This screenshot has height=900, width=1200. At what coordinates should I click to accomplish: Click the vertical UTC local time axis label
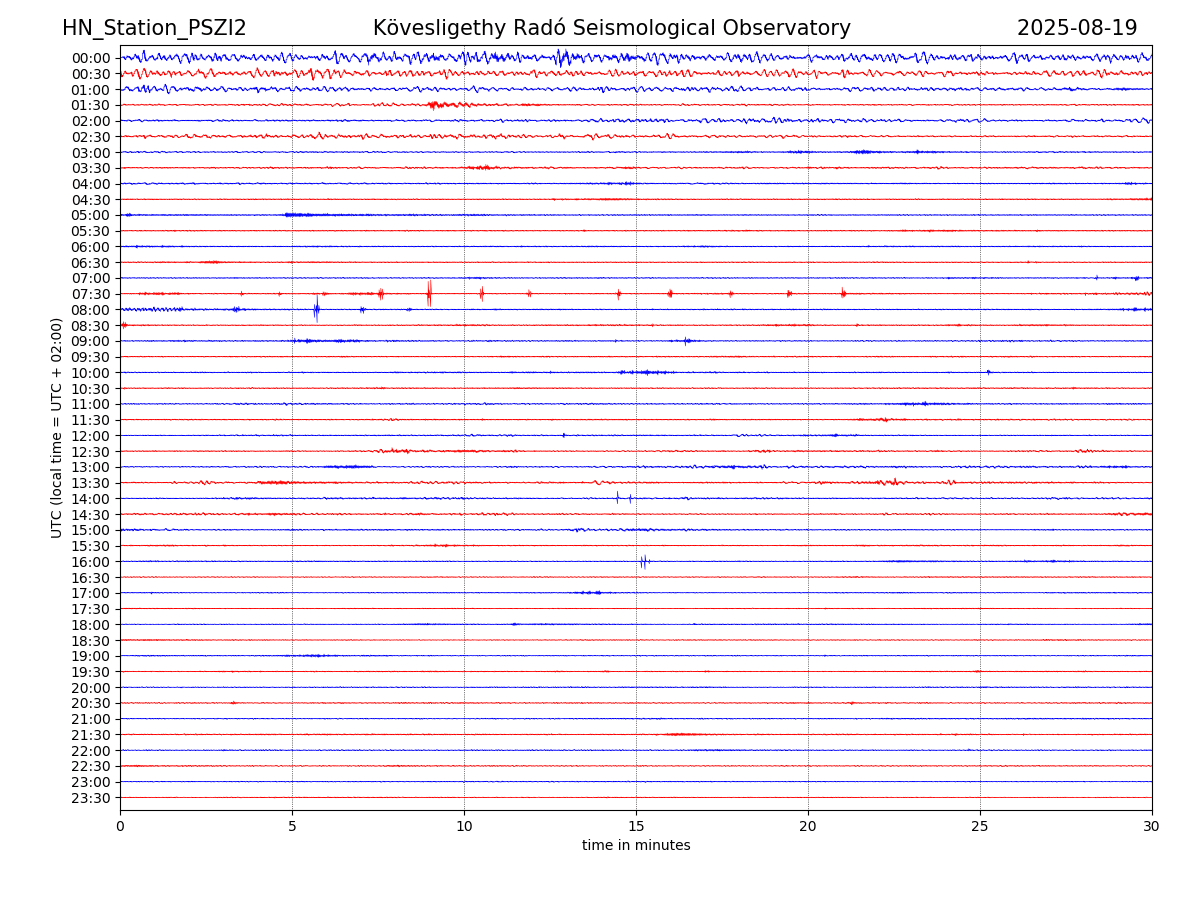pyautogui.click(x=57, y=427)
